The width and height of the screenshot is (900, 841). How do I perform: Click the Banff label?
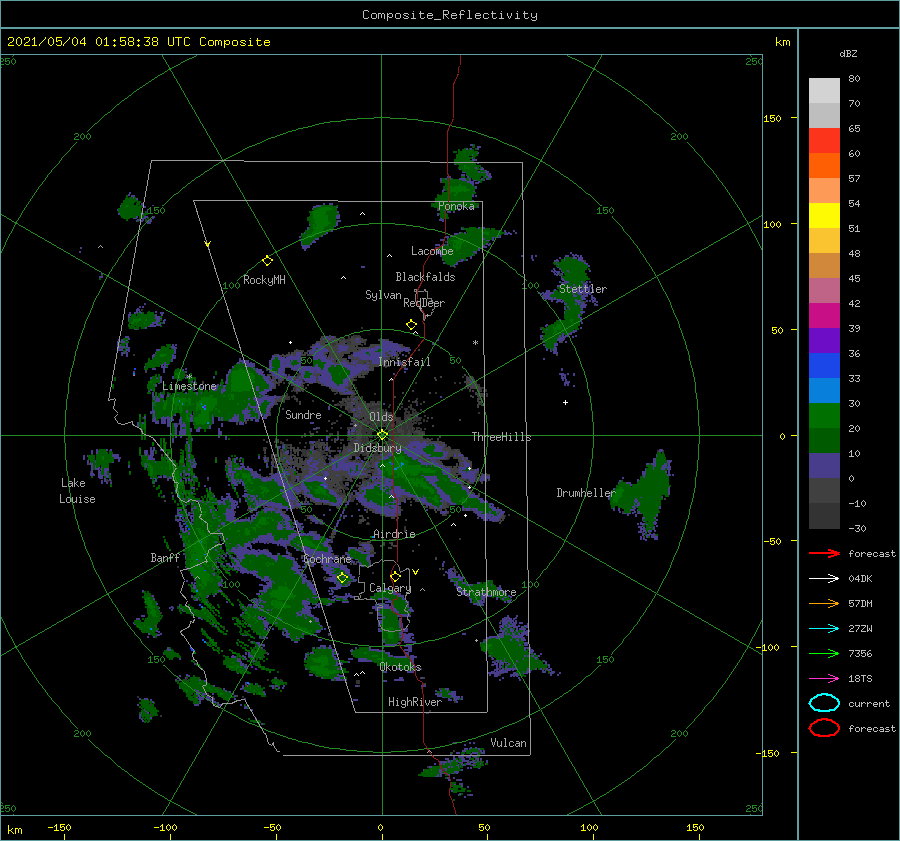click(165, 557)
